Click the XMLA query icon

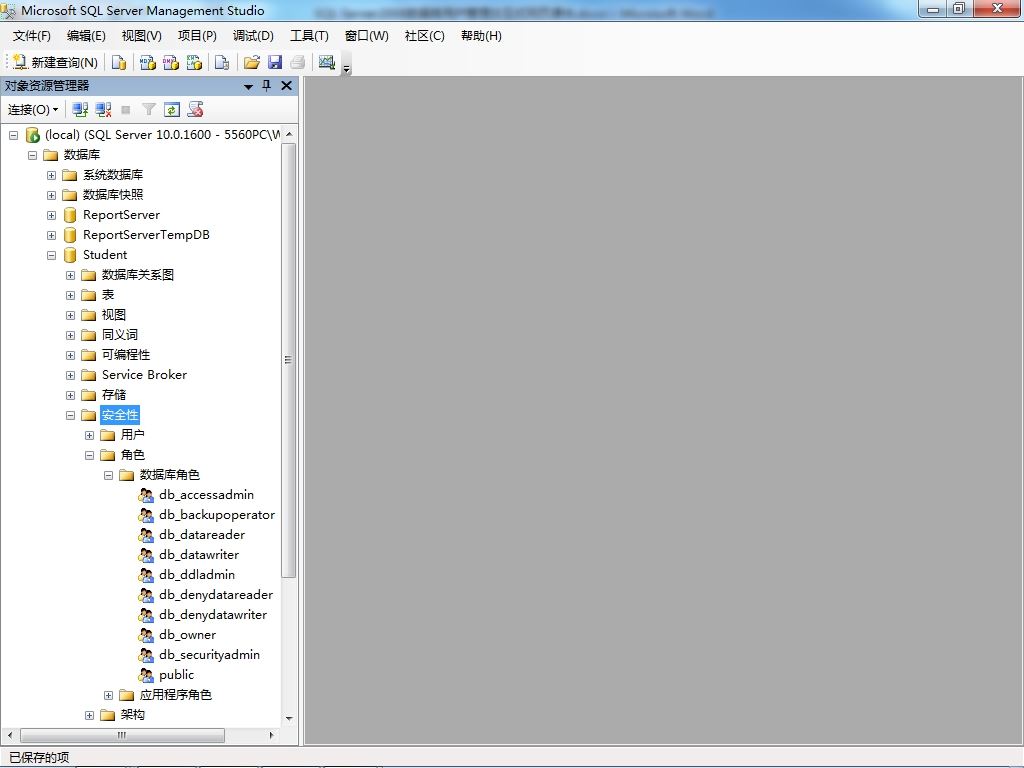(194, 62)
